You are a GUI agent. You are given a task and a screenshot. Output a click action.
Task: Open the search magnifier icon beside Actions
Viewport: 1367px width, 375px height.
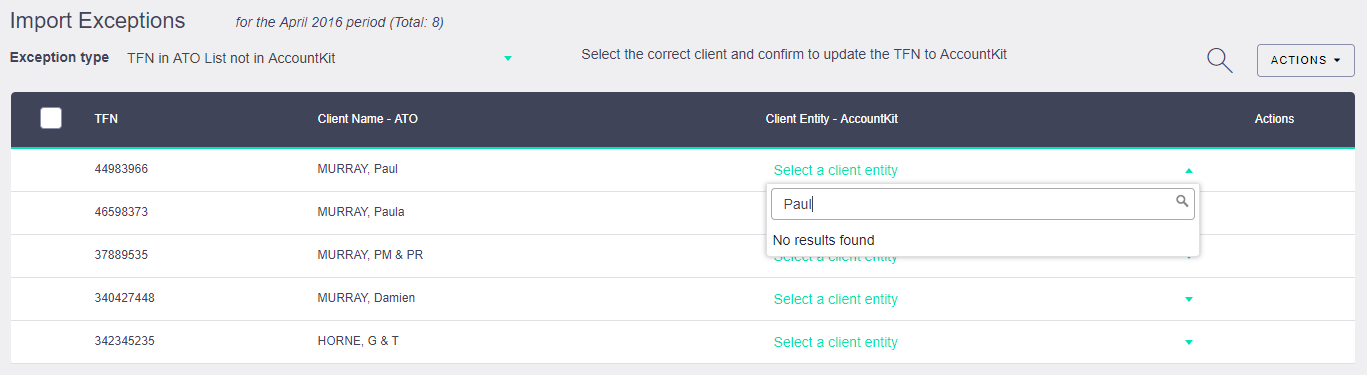click(x=1219, y=60)
